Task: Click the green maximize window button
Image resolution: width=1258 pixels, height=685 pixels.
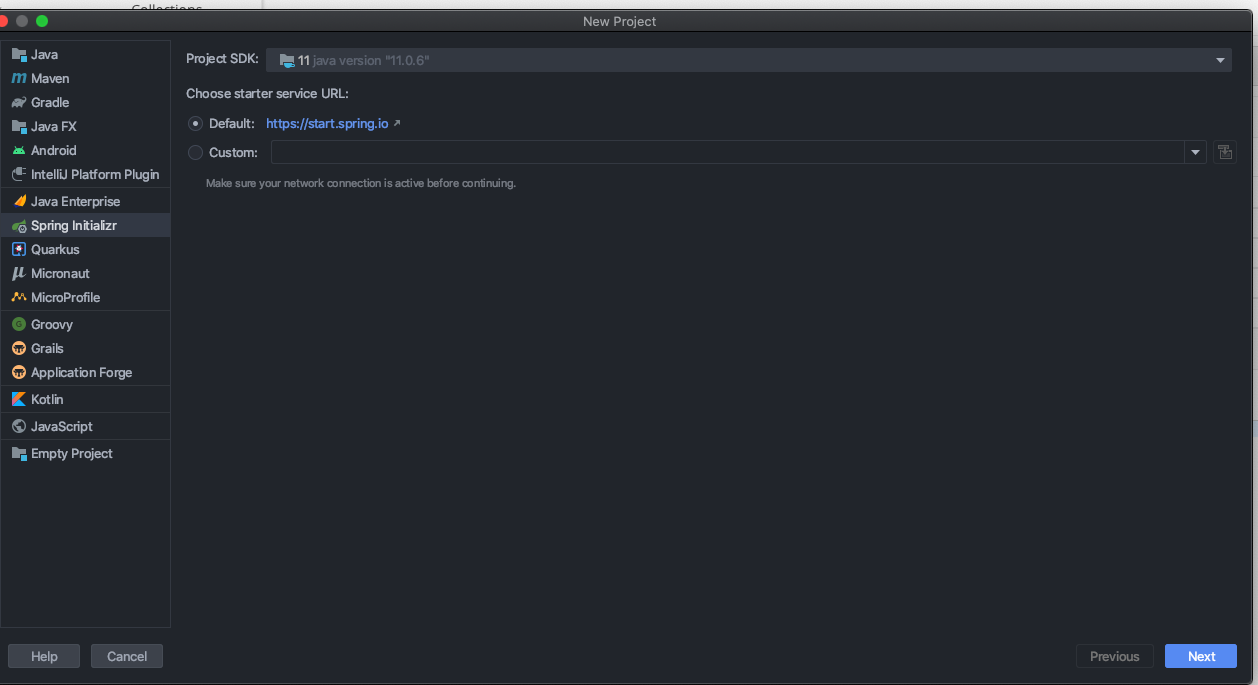Action: click(x=42, y=21)
